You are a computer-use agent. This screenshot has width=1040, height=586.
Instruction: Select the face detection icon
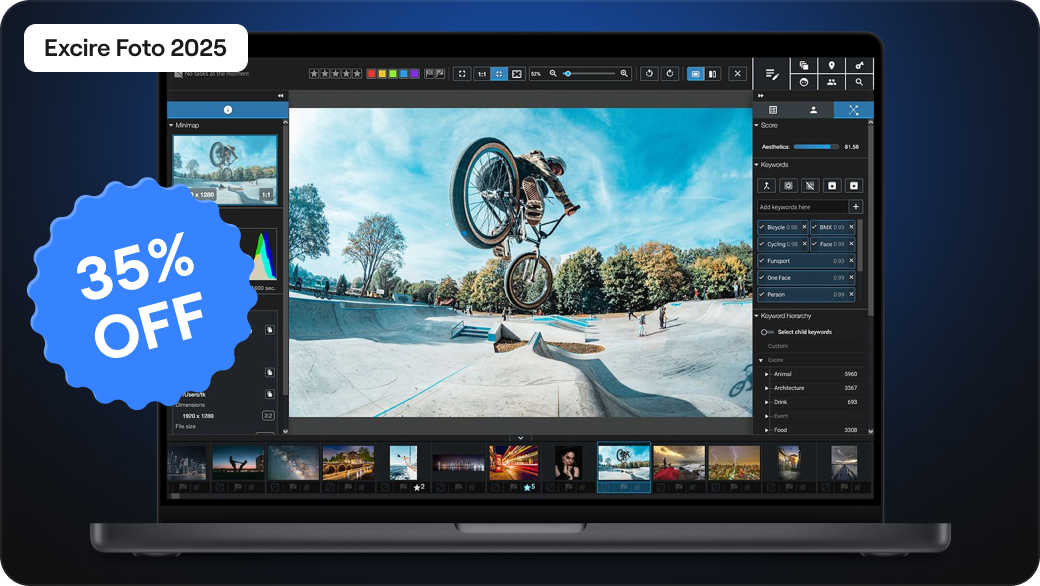point(803,82)
